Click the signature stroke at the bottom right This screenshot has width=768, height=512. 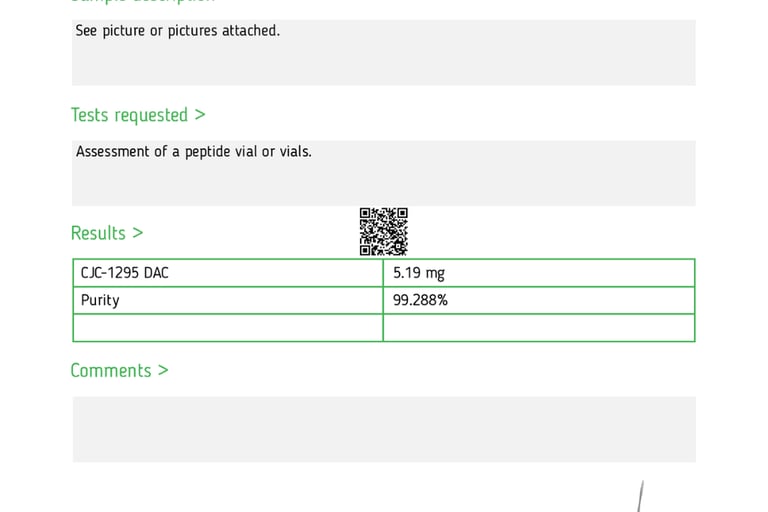click(x=640, y=496)
